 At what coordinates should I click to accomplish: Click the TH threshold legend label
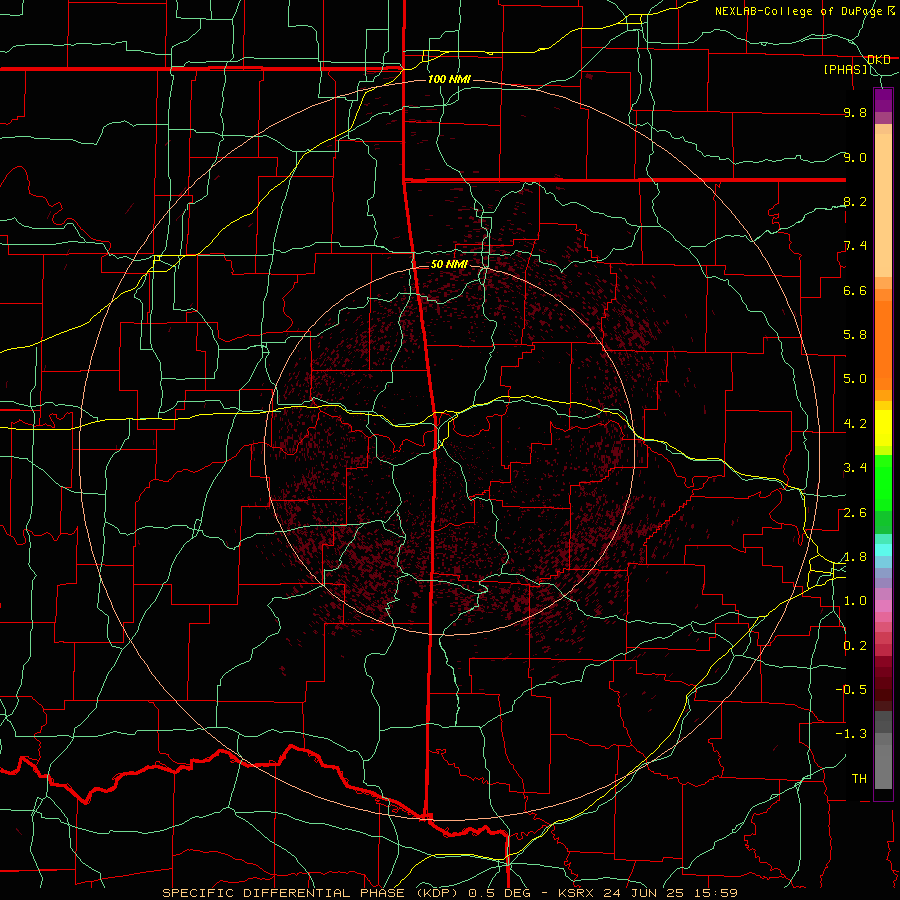tap(859, 779)
